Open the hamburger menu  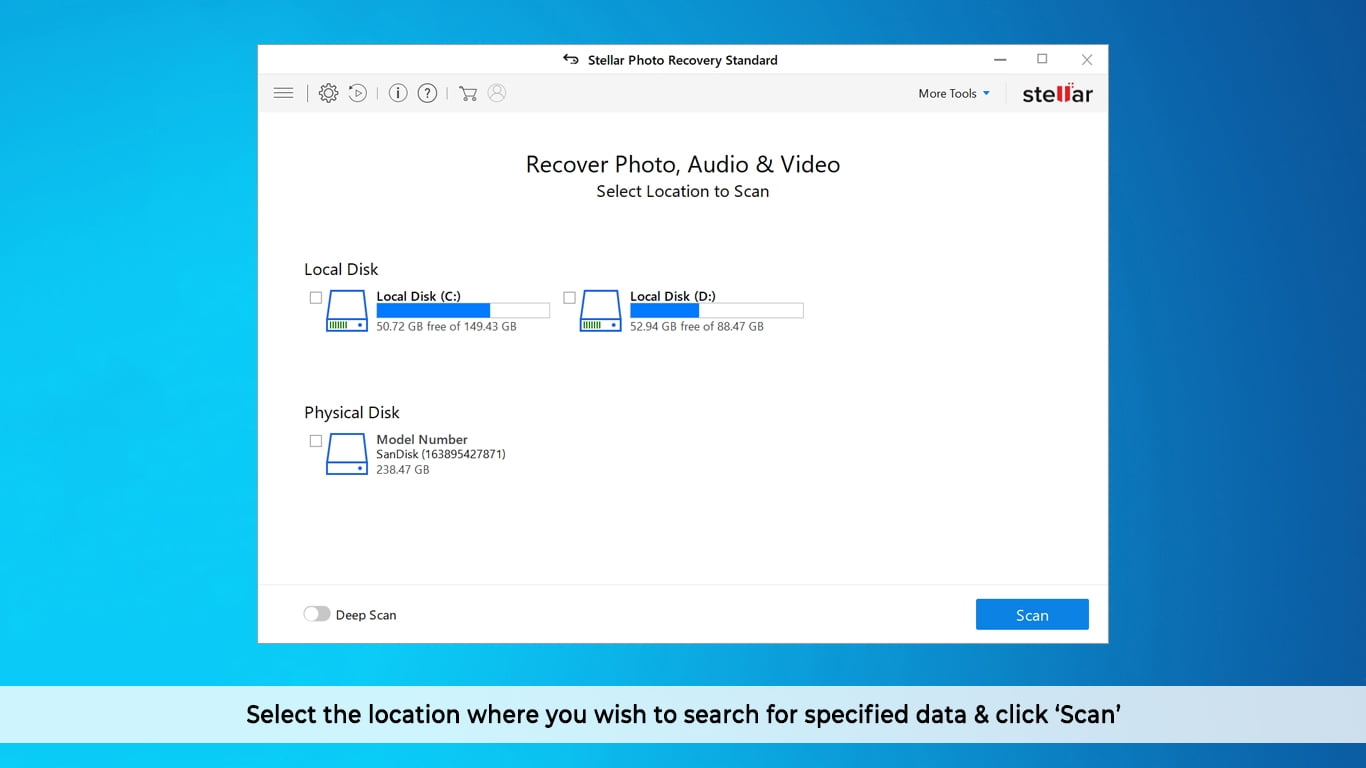283,93
